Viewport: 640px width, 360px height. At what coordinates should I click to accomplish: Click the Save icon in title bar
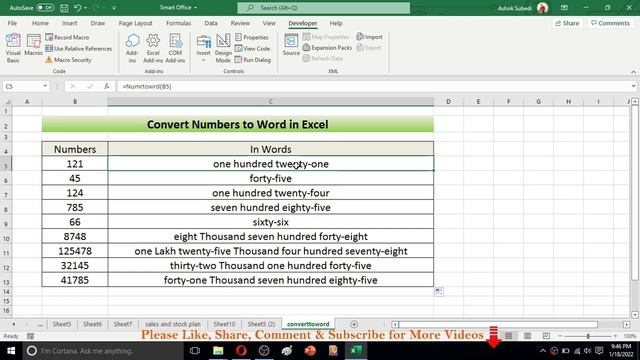pyautogui.click(x=64, y=8)
